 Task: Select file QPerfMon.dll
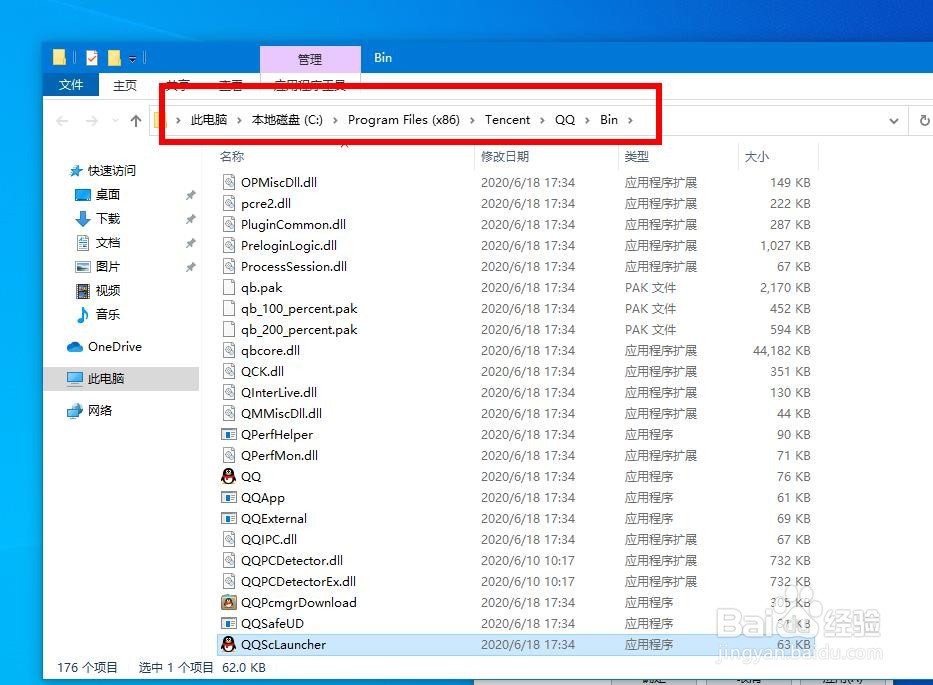coord(279,455)
